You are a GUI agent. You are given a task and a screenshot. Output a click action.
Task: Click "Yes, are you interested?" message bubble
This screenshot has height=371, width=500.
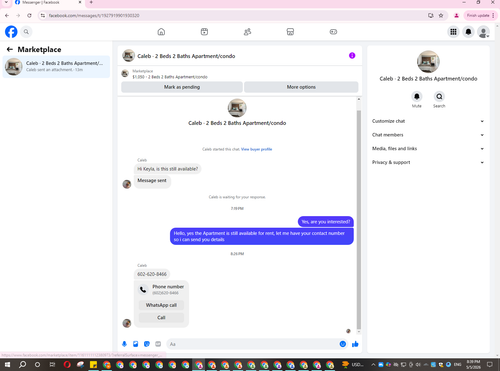[326, 222]
